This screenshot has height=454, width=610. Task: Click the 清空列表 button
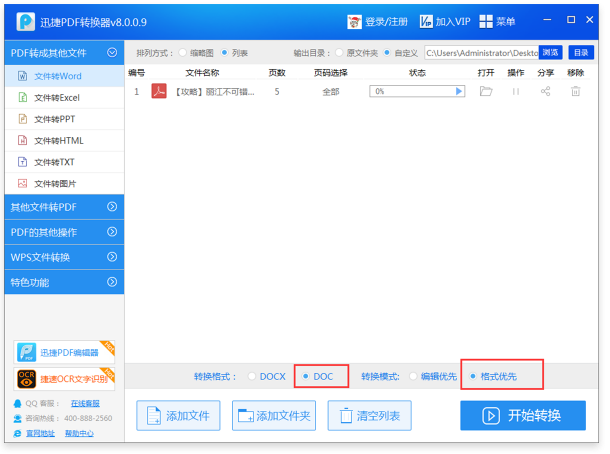(x=370, y=415)
